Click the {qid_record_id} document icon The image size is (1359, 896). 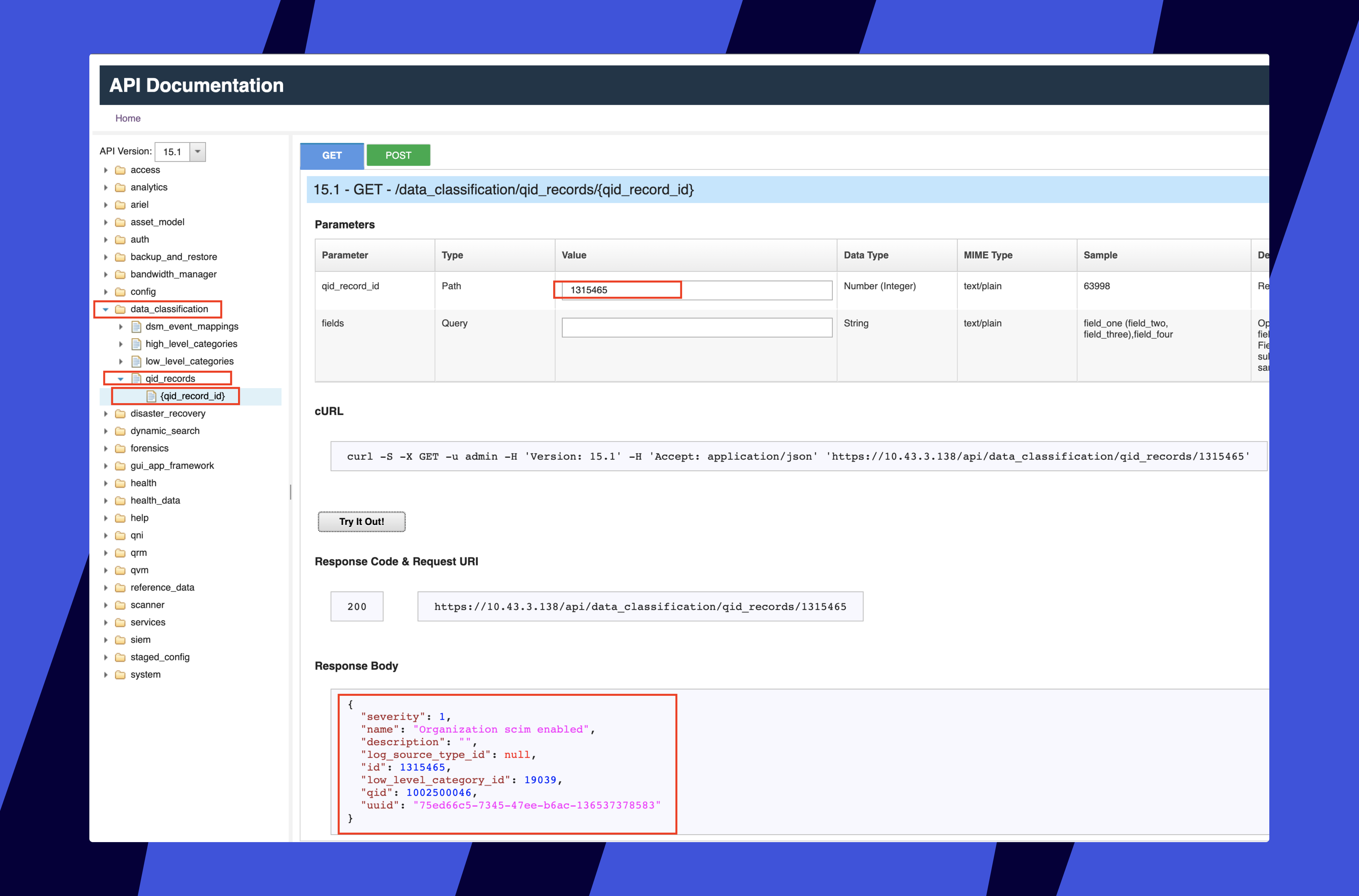point(151,396)
